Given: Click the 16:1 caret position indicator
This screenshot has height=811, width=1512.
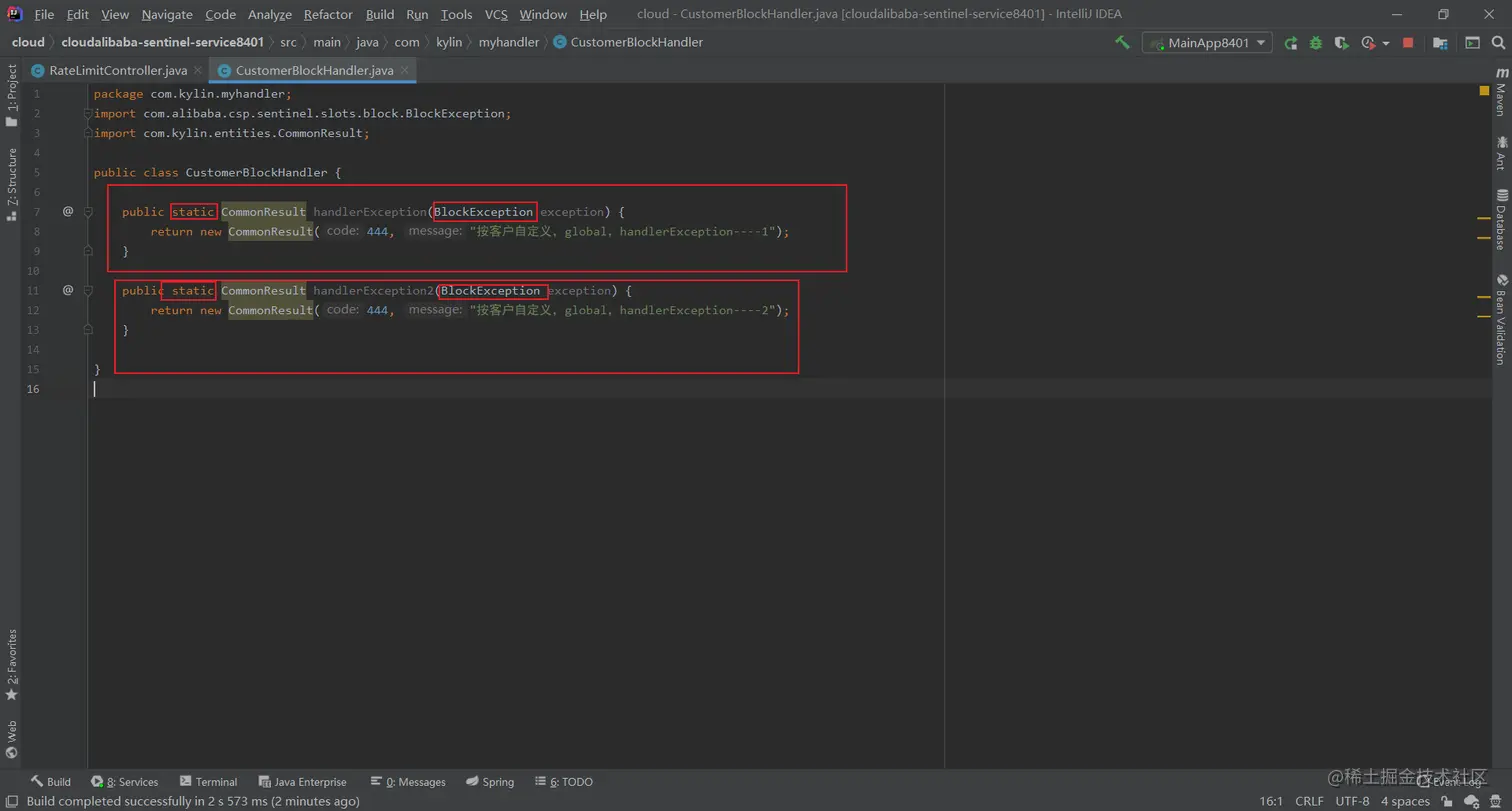Looking at the screenshot, I should pos(1271,801).
